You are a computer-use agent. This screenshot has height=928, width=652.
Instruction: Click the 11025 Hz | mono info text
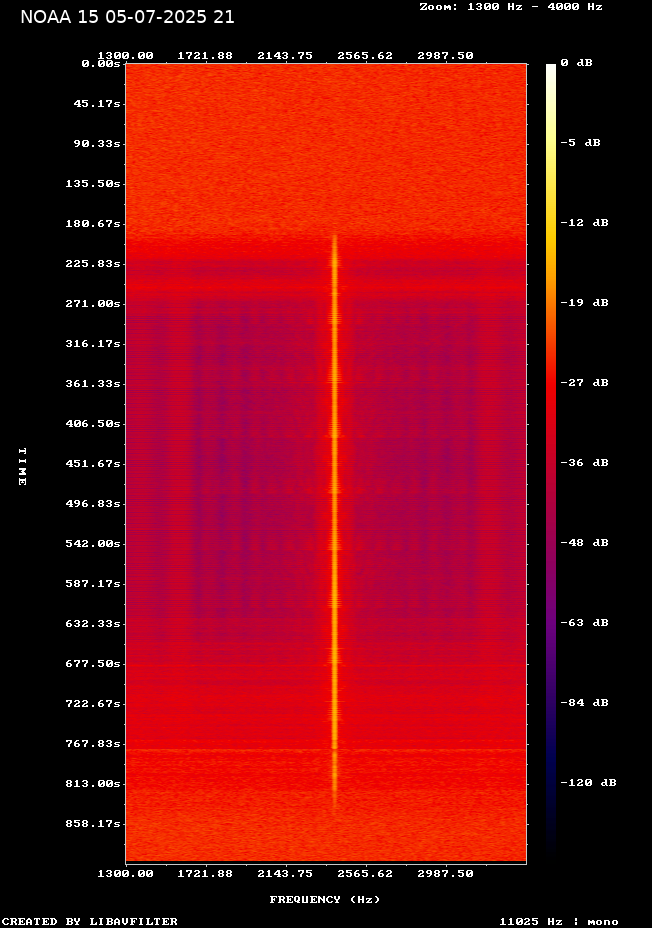click(559, 921)
